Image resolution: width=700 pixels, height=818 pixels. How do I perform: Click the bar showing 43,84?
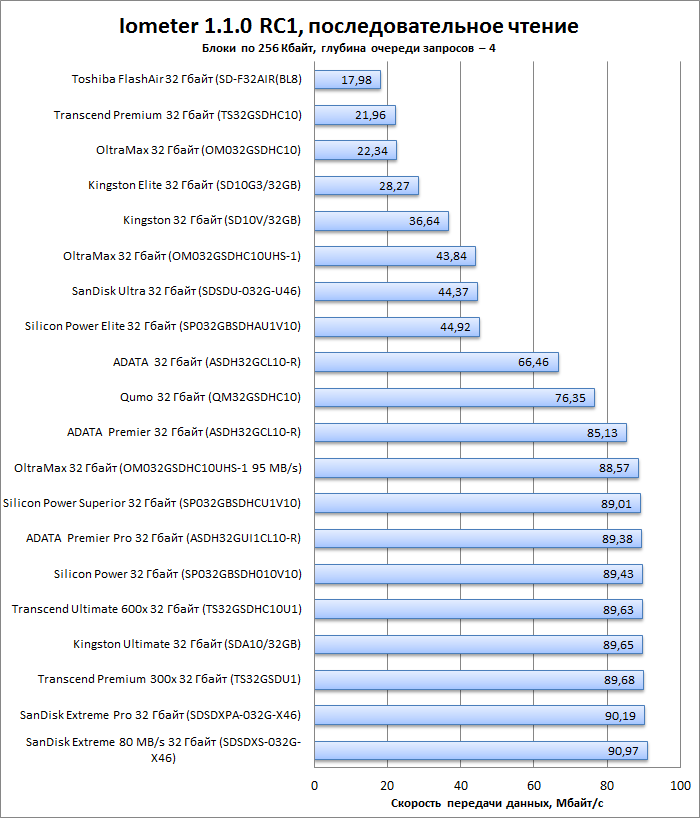395,256
